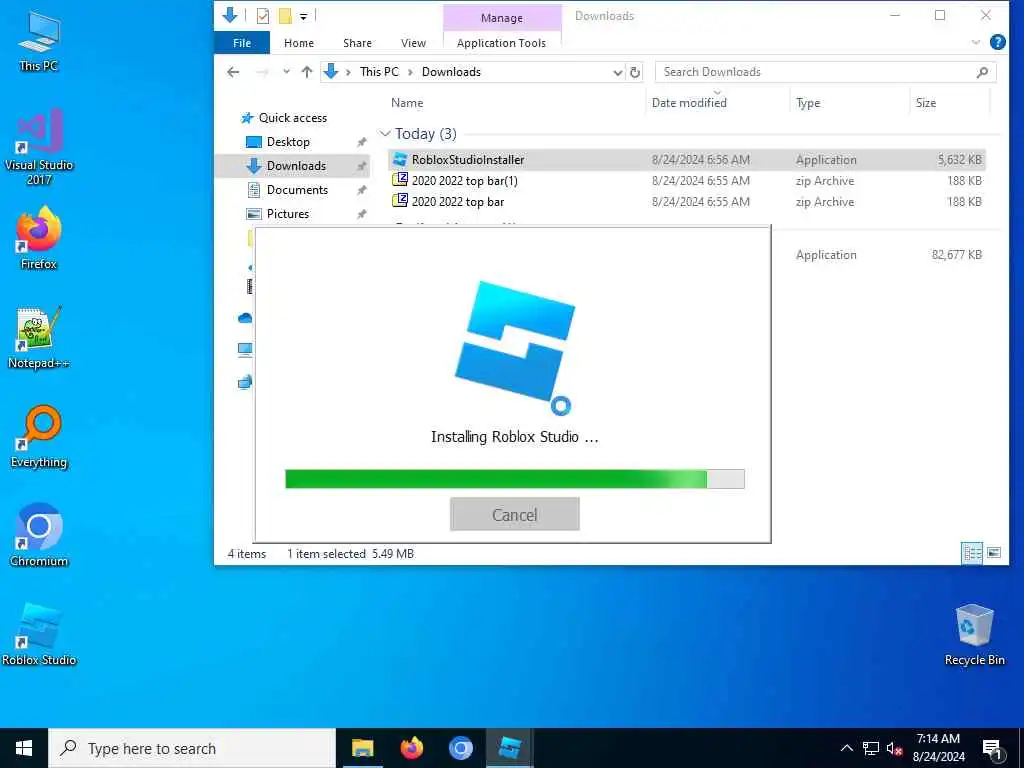Click the OneDrive cloud icon in sidebar

click(x=245, y=318)
